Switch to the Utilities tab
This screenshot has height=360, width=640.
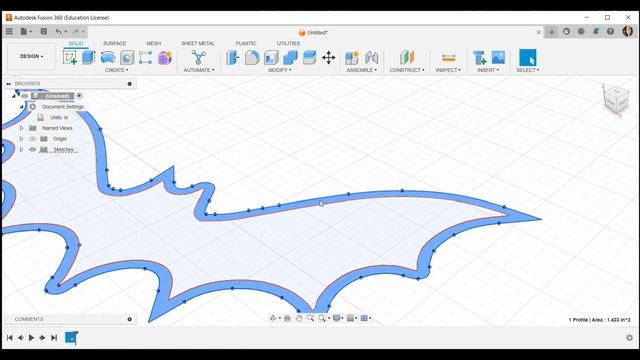pyautogui.click(x=288, y=43)
